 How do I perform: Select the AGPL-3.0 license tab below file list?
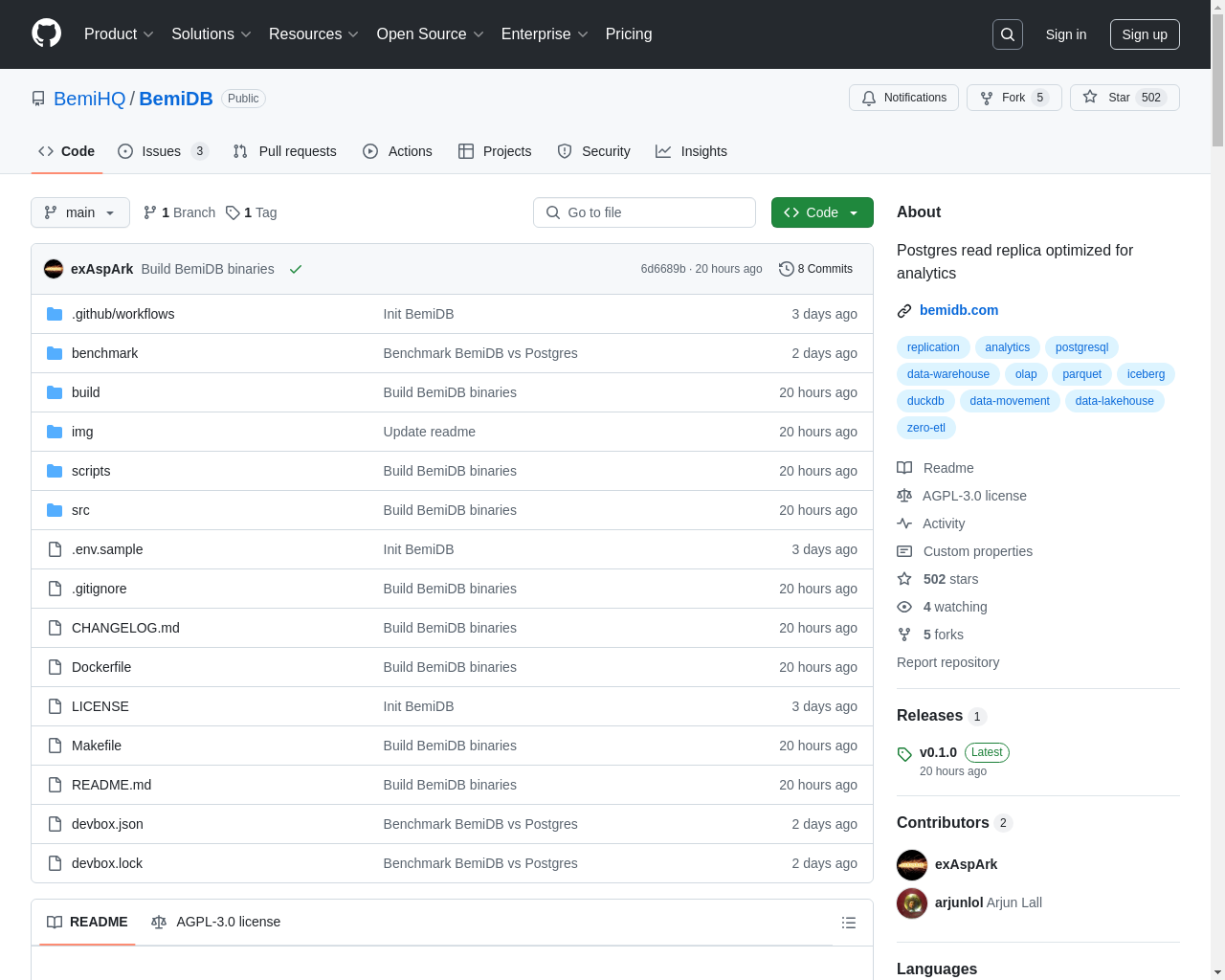pyautogui.click(x=216, y=922)
